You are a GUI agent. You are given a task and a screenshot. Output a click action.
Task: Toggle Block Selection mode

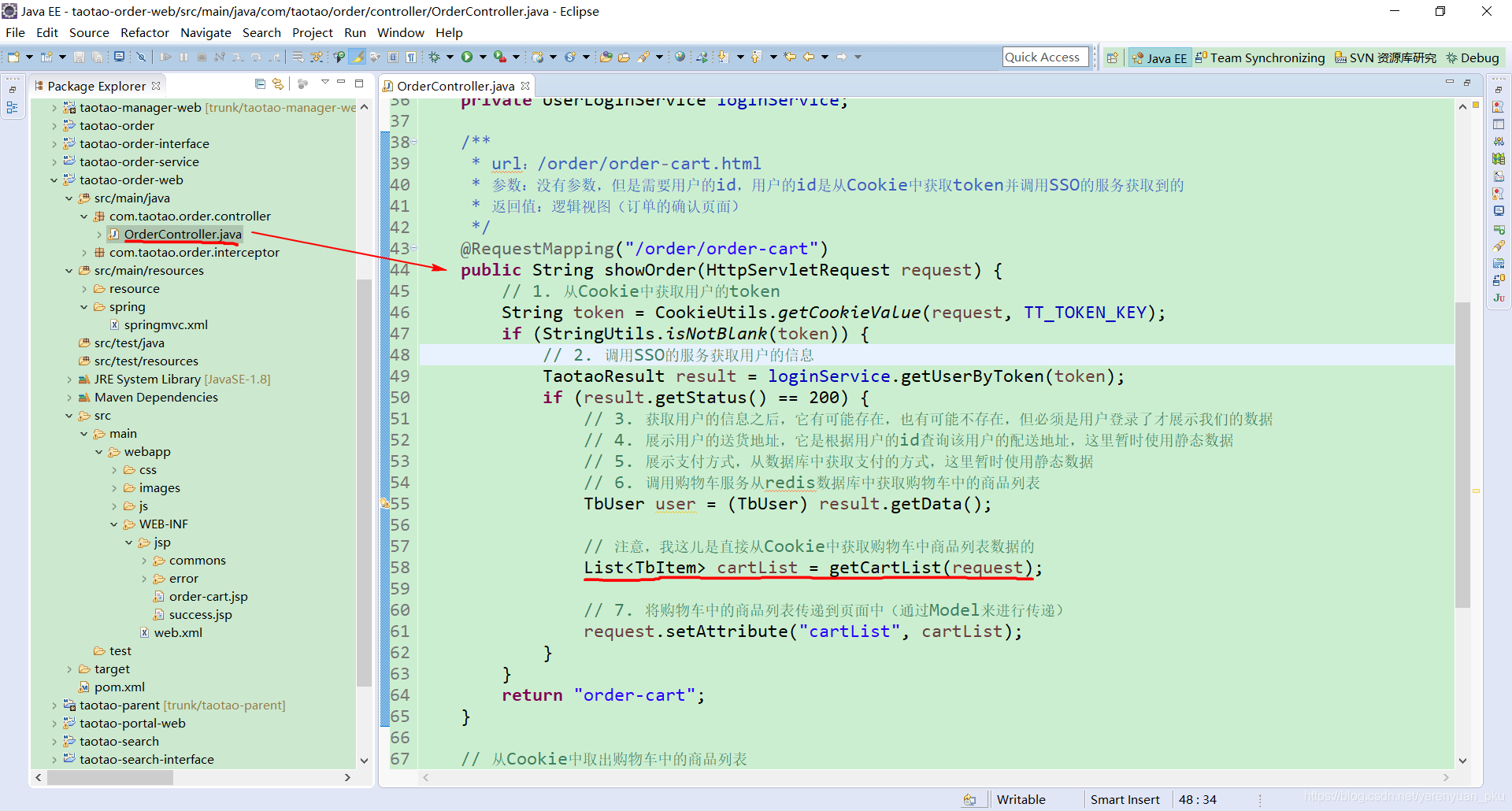(392, 57)
